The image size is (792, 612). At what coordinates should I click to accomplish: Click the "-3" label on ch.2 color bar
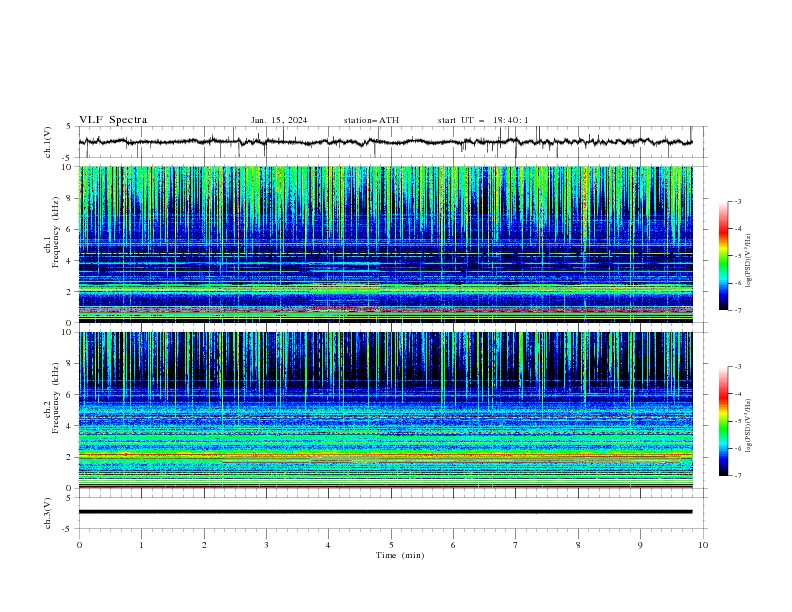pos(737,367)
